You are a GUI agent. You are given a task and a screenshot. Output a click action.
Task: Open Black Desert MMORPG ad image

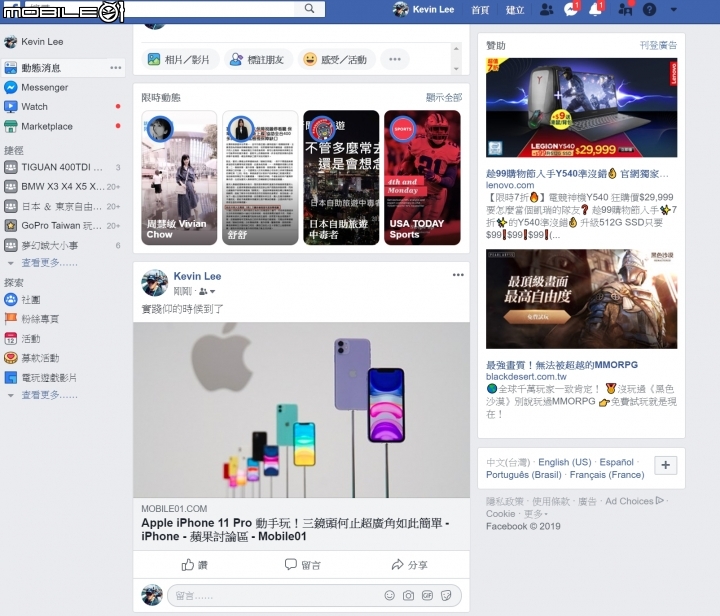pos(581,299)
